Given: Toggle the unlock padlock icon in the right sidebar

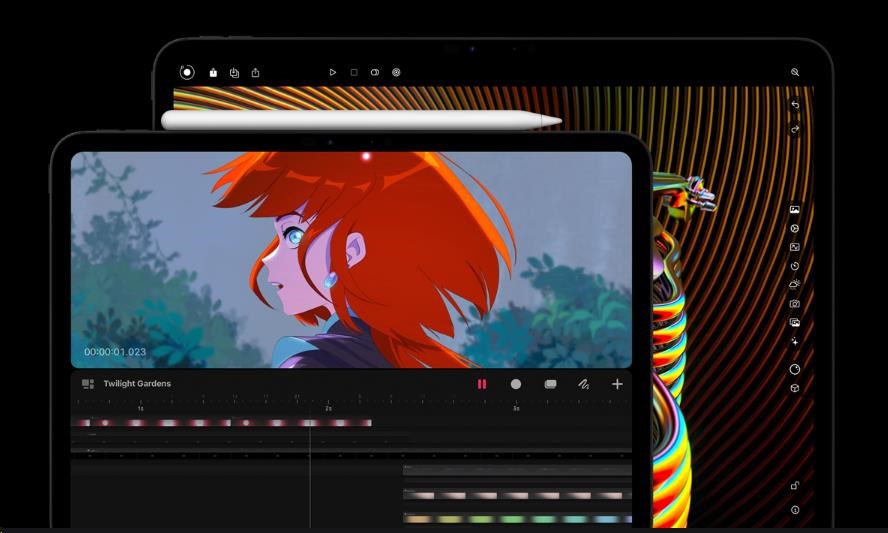Looking at the screenshot, I should [795, 486].
